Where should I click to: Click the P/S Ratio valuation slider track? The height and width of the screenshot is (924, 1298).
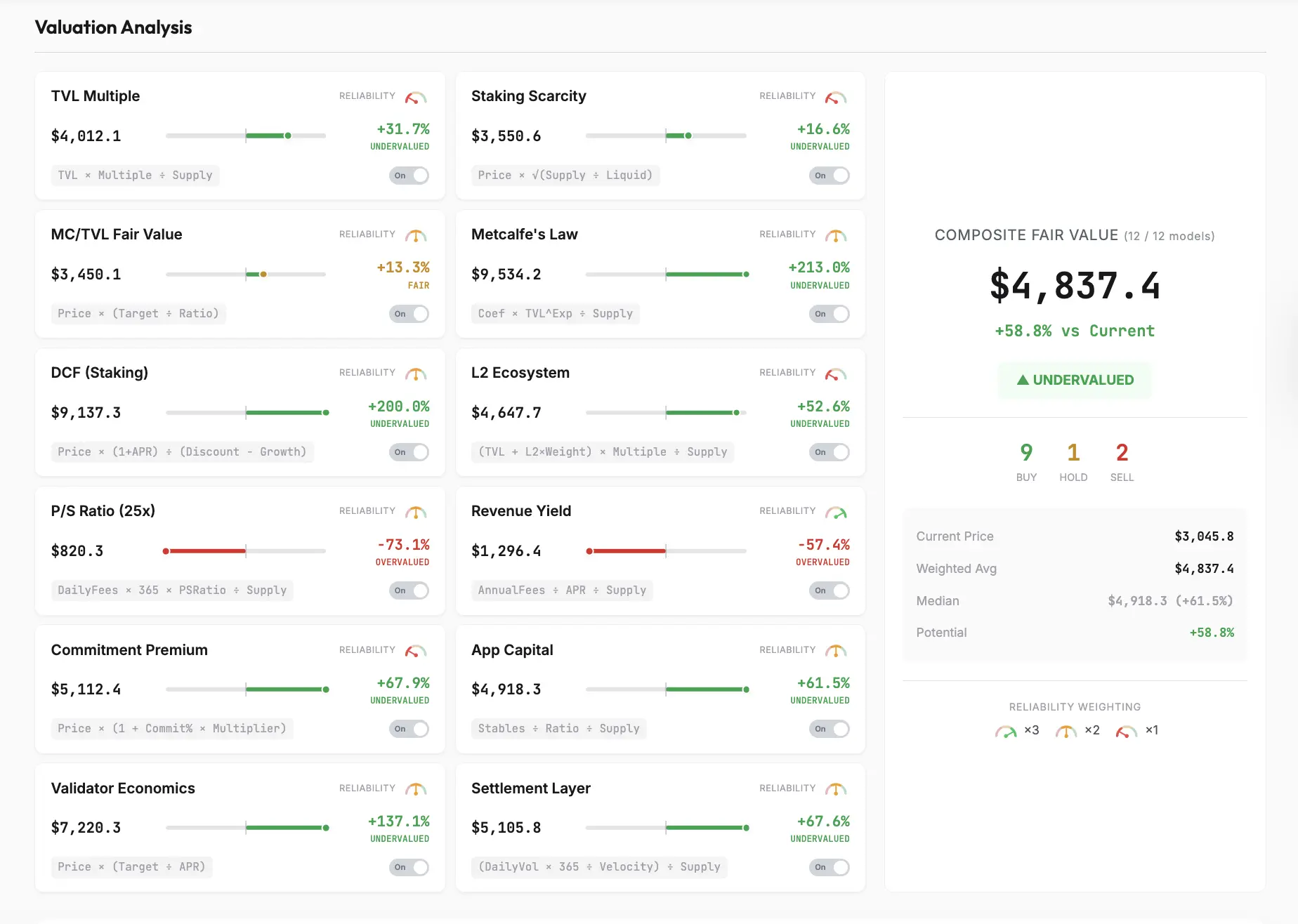[x=245, y=551]
